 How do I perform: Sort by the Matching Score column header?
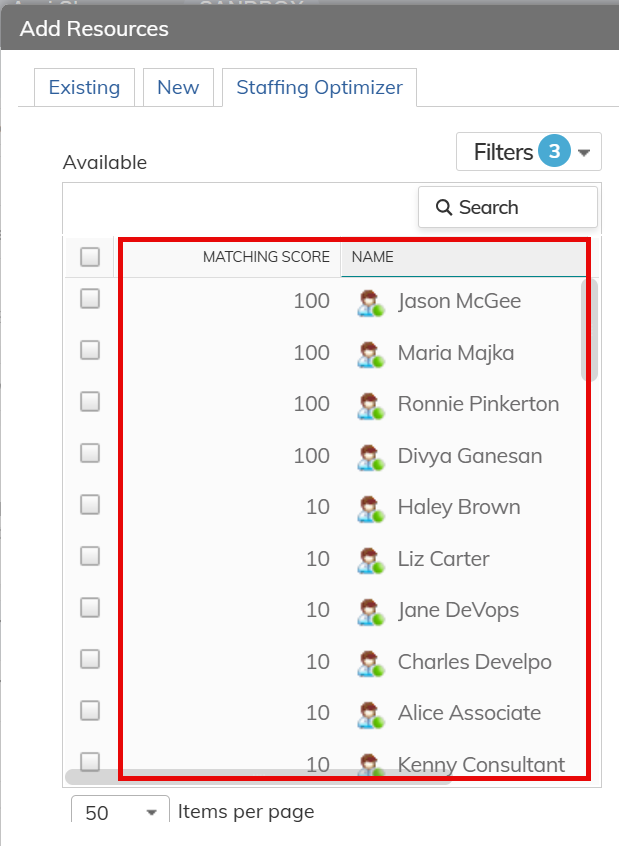pyautogui.click(x=265, y=257)
